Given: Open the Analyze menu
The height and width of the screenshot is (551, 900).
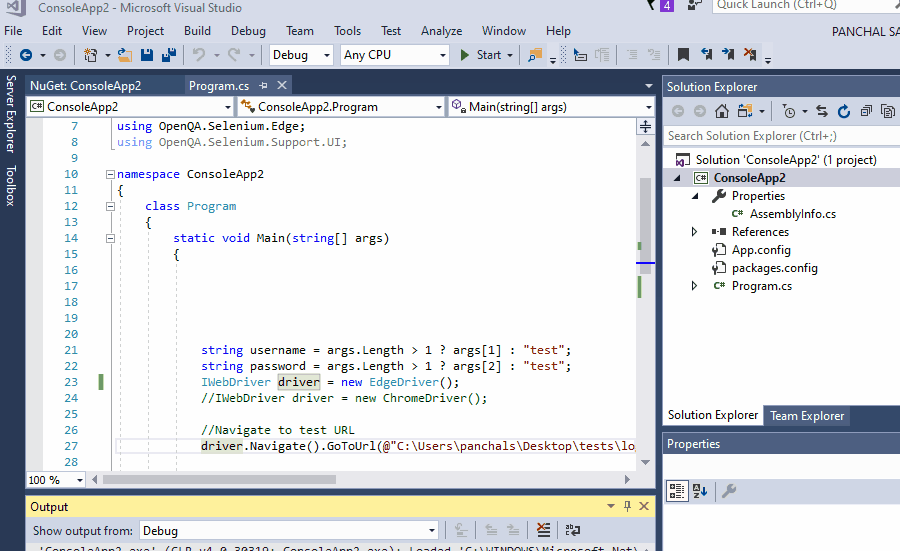Looking at the screenshot, I should 441,31.
